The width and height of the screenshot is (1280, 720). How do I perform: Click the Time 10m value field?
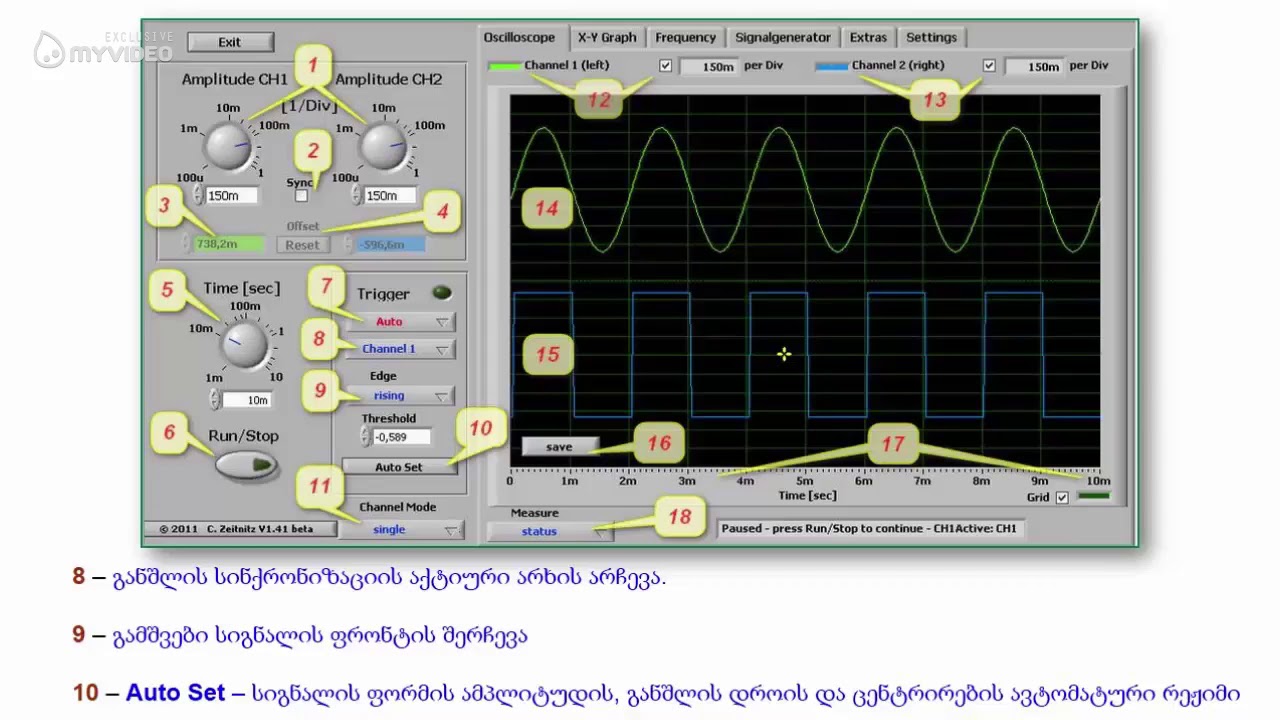click(246, 400)
